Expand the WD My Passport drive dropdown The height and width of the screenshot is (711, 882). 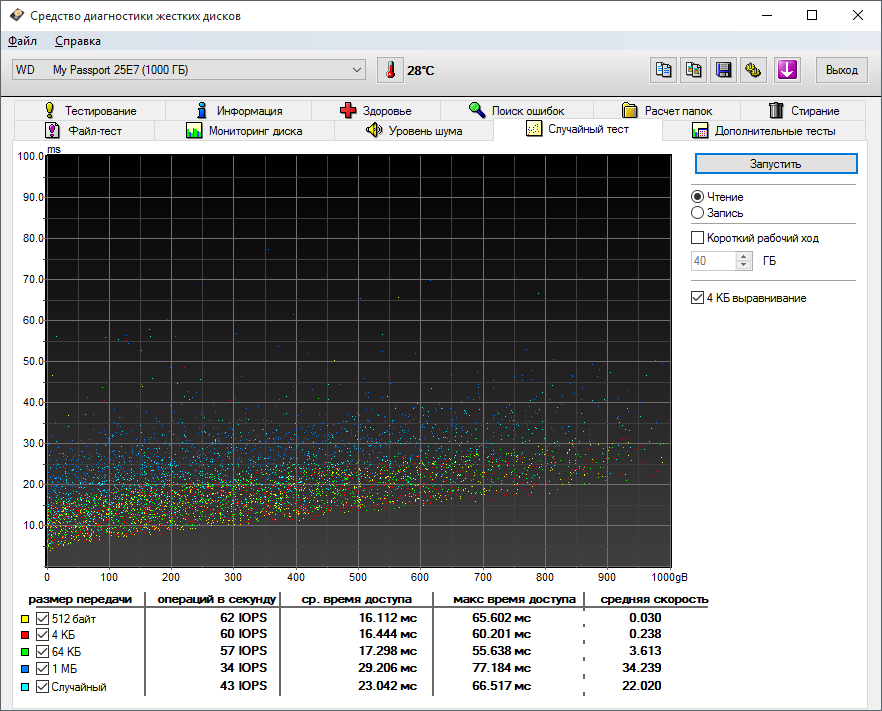click(358, 70)
